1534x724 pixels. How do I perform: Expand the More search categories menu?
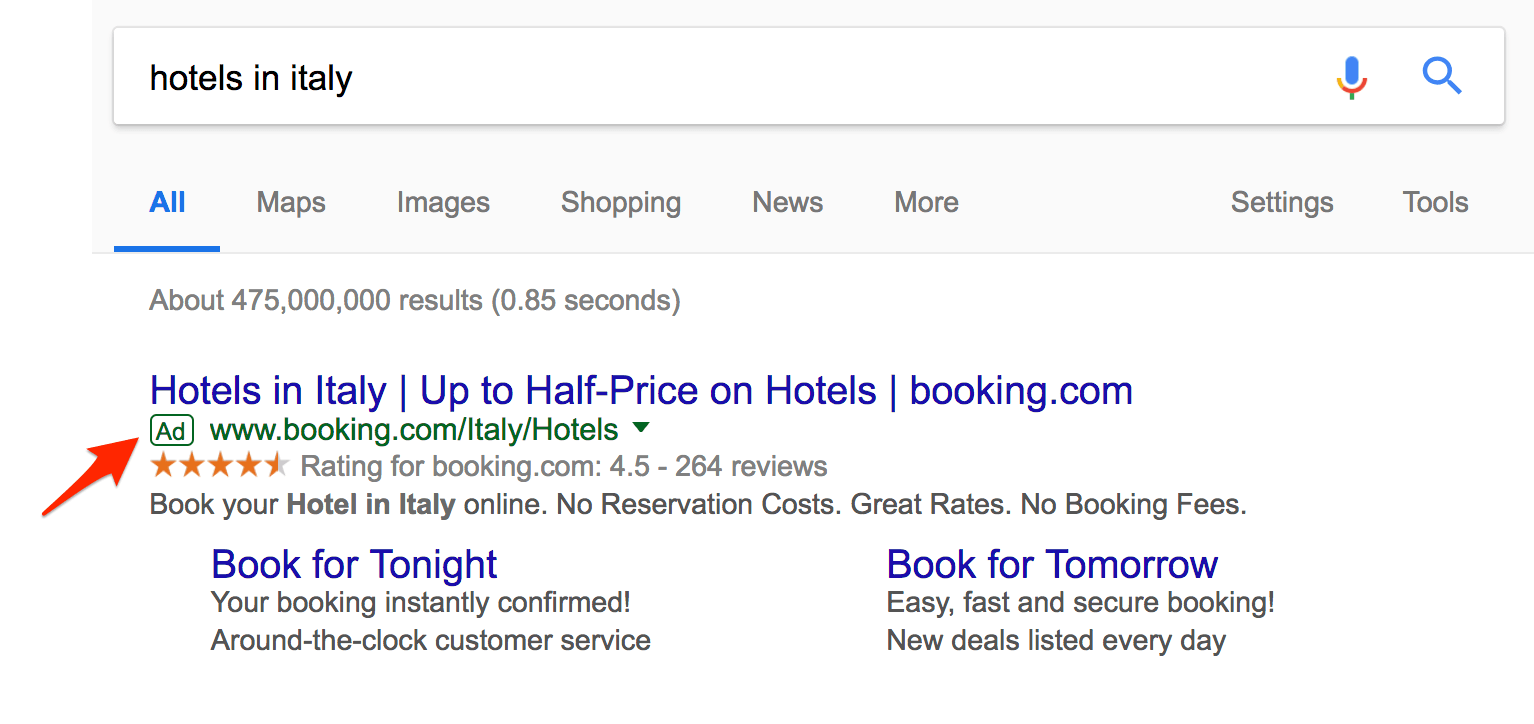926,203
